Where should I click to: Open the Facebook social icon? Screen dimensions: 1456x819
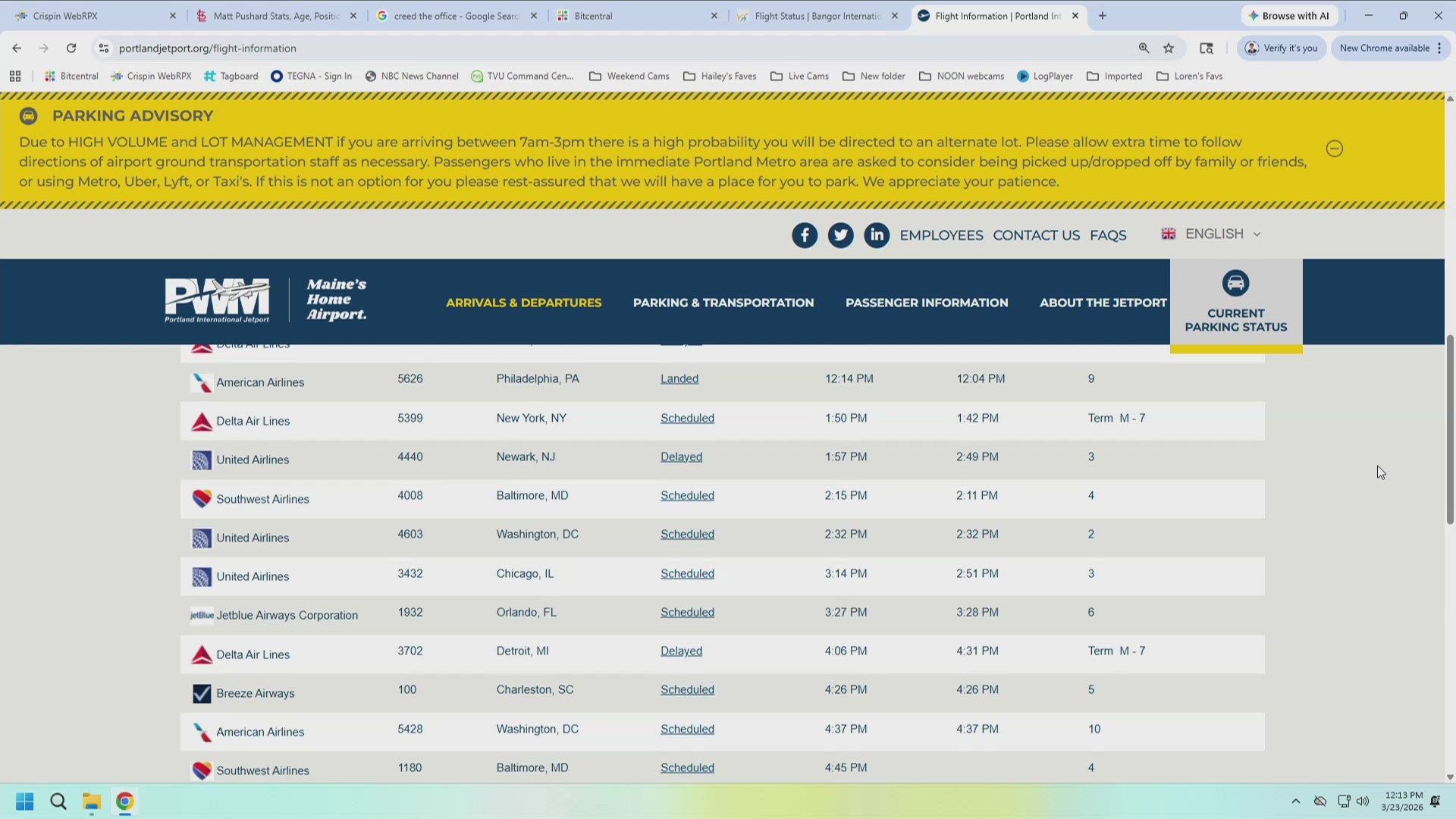[x=805, y=235]
